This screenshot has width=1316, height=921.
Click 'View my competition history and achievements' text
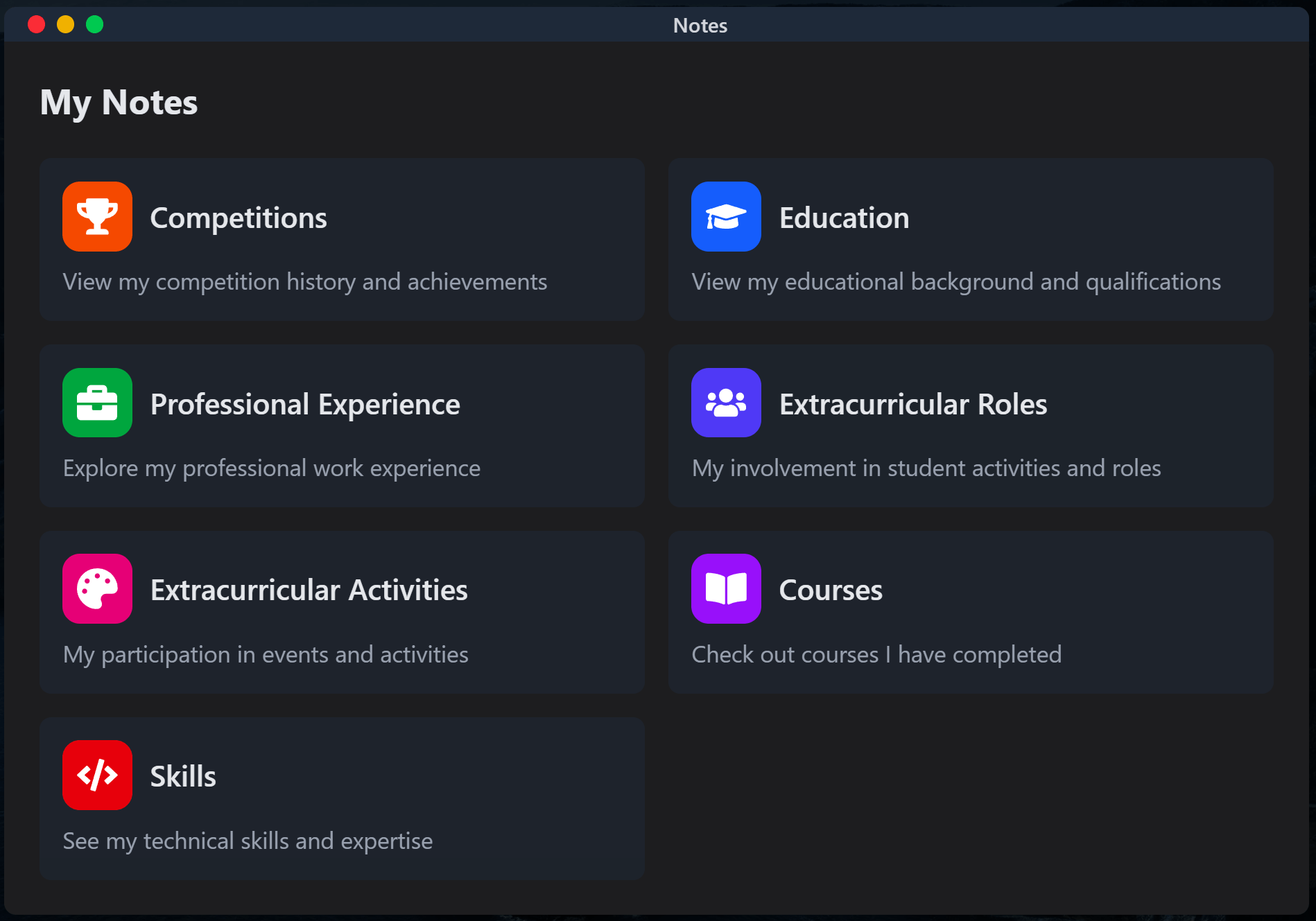305,282
